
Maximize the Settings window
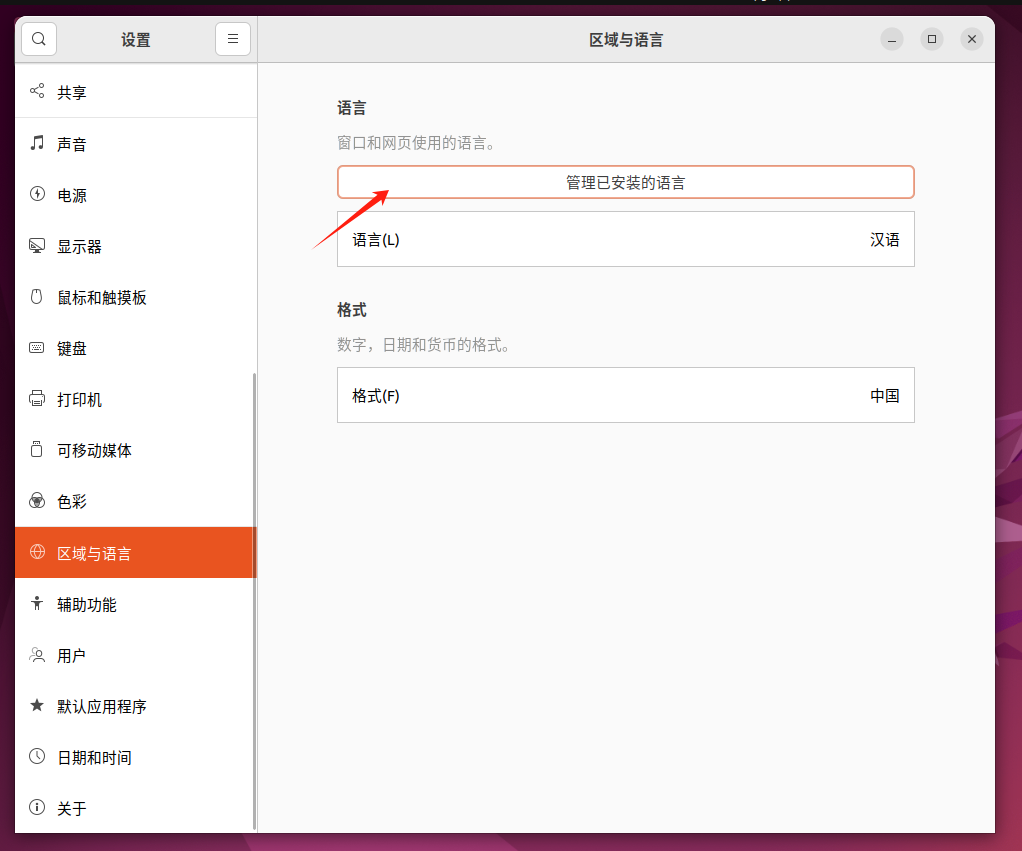point(932,39)
